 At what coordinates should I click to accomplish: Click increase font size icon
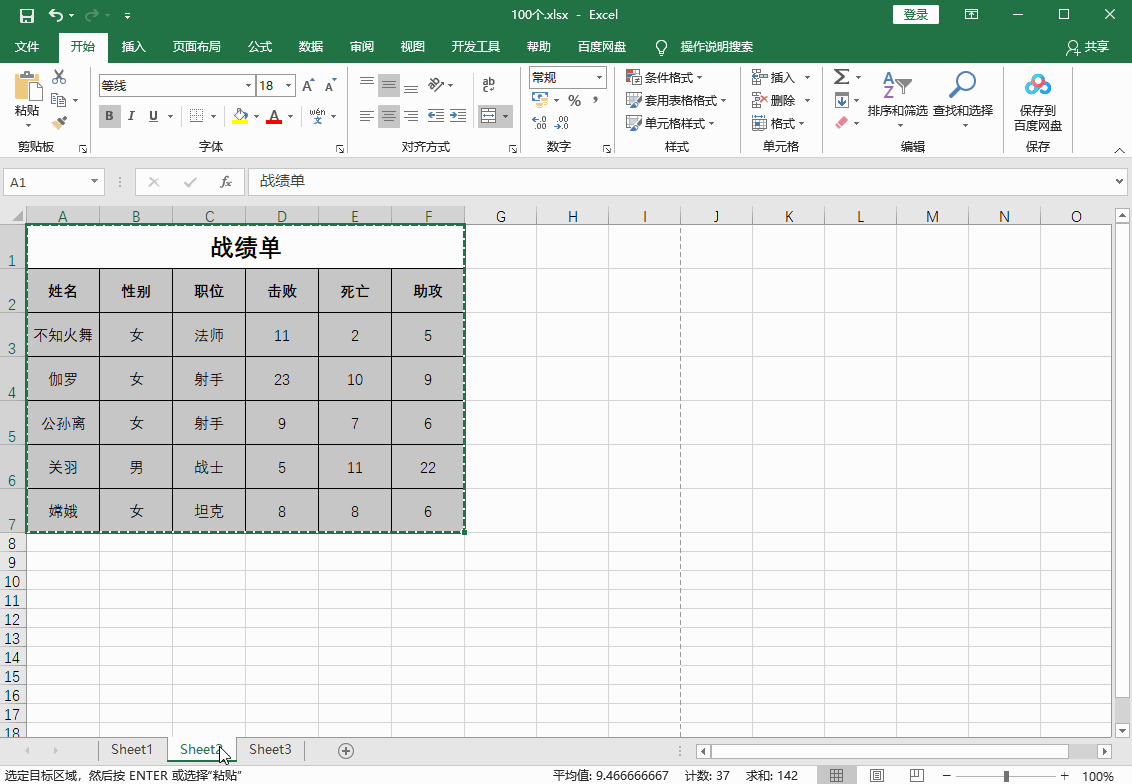[x=309, y=86]
